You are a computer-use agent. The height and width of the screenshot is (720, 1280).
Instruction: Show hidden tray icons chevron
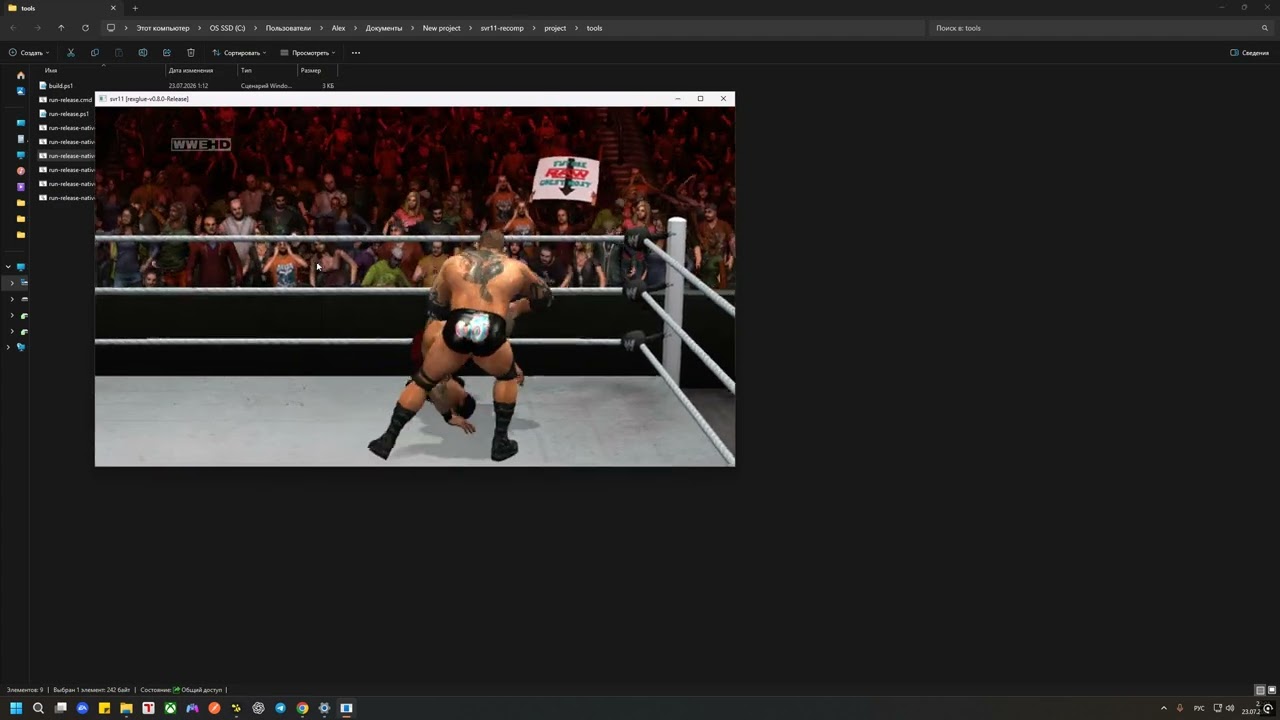(x=1163, y=708)
